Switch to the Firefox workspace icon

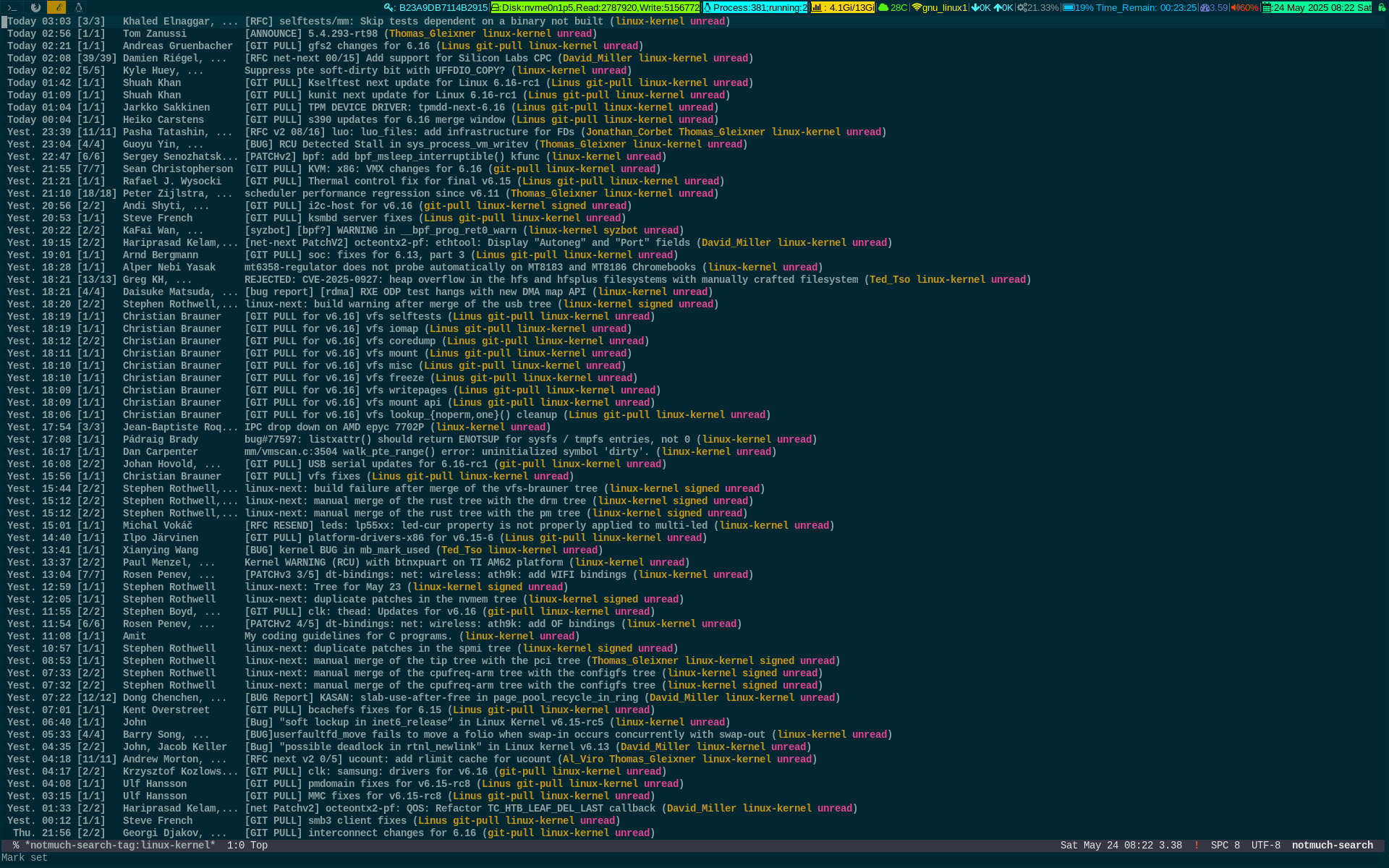click(x=35, y=7)
